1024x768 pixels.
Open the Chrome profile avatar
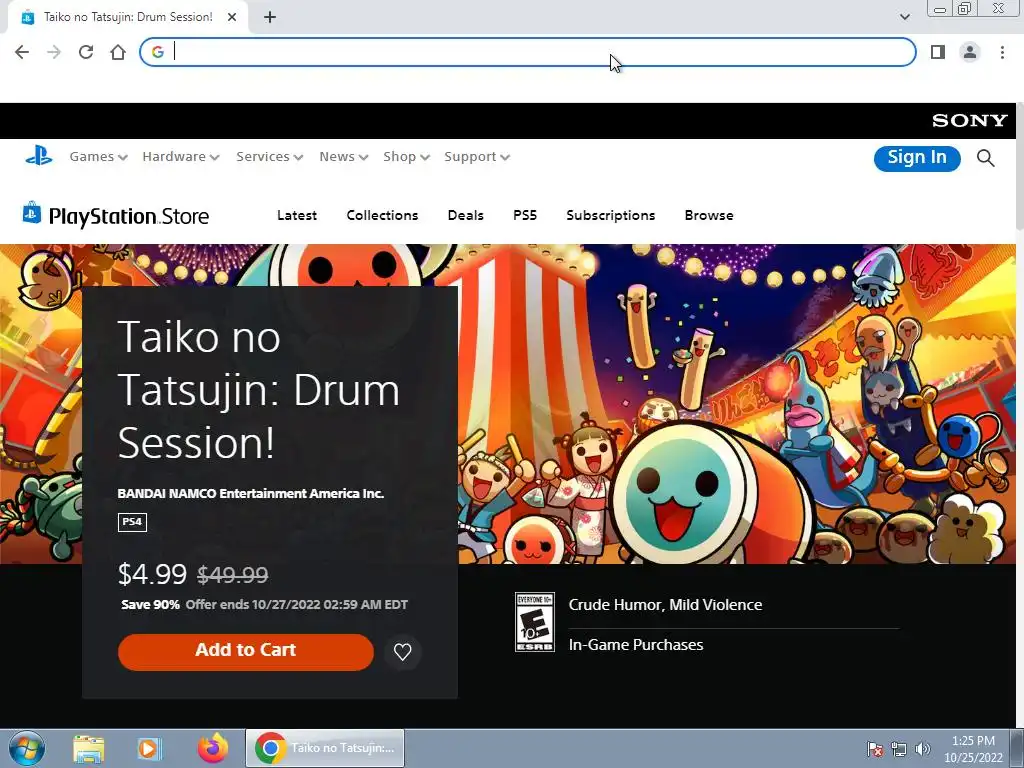tap(970, 52)
